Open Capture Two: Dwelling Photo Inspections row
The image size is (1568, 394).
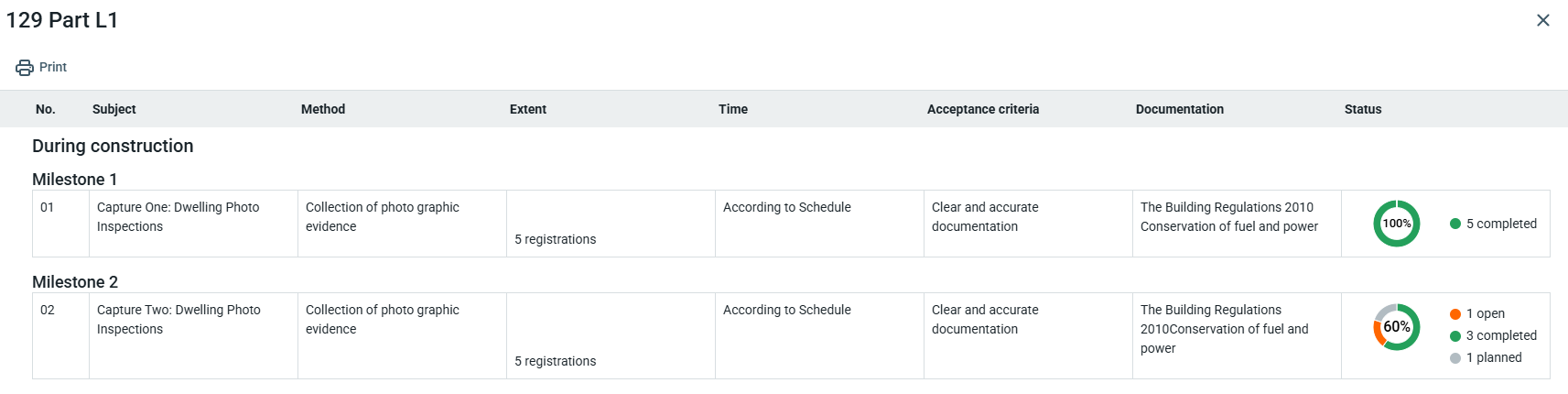(x=178, y=320)
